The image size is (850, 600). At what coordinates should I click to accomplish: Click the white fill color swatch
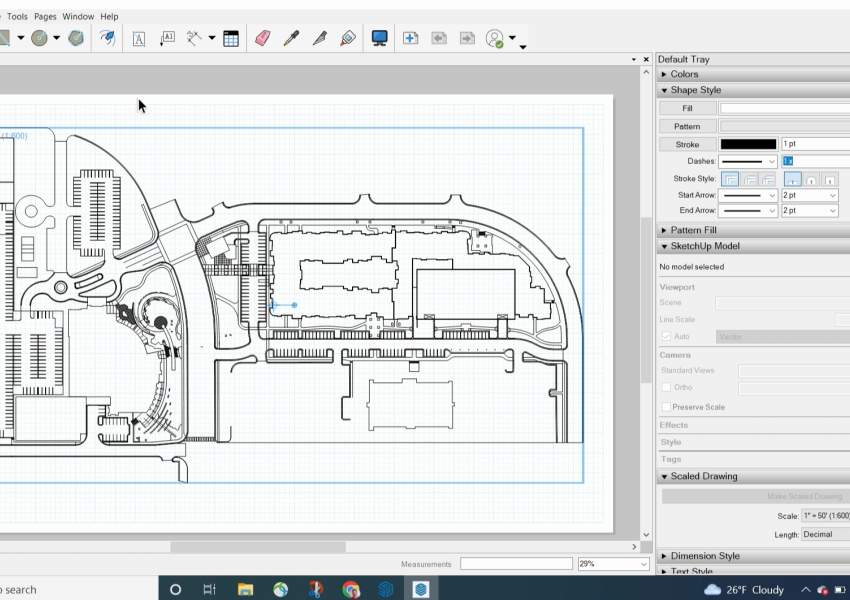point(784,108)
